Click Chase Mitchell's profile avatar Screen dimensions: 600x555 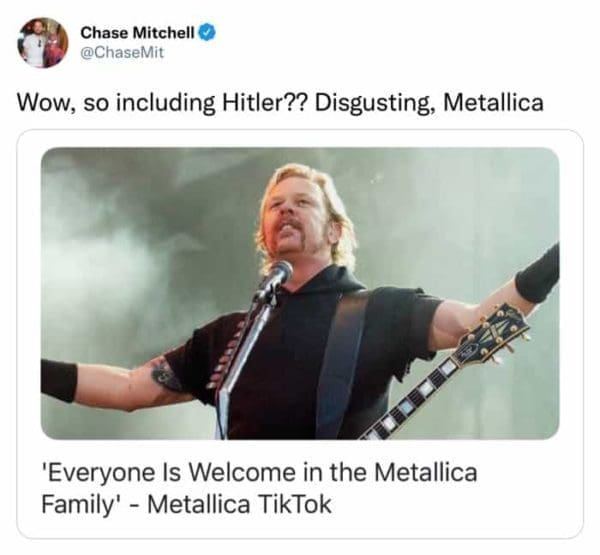point(43,42)
